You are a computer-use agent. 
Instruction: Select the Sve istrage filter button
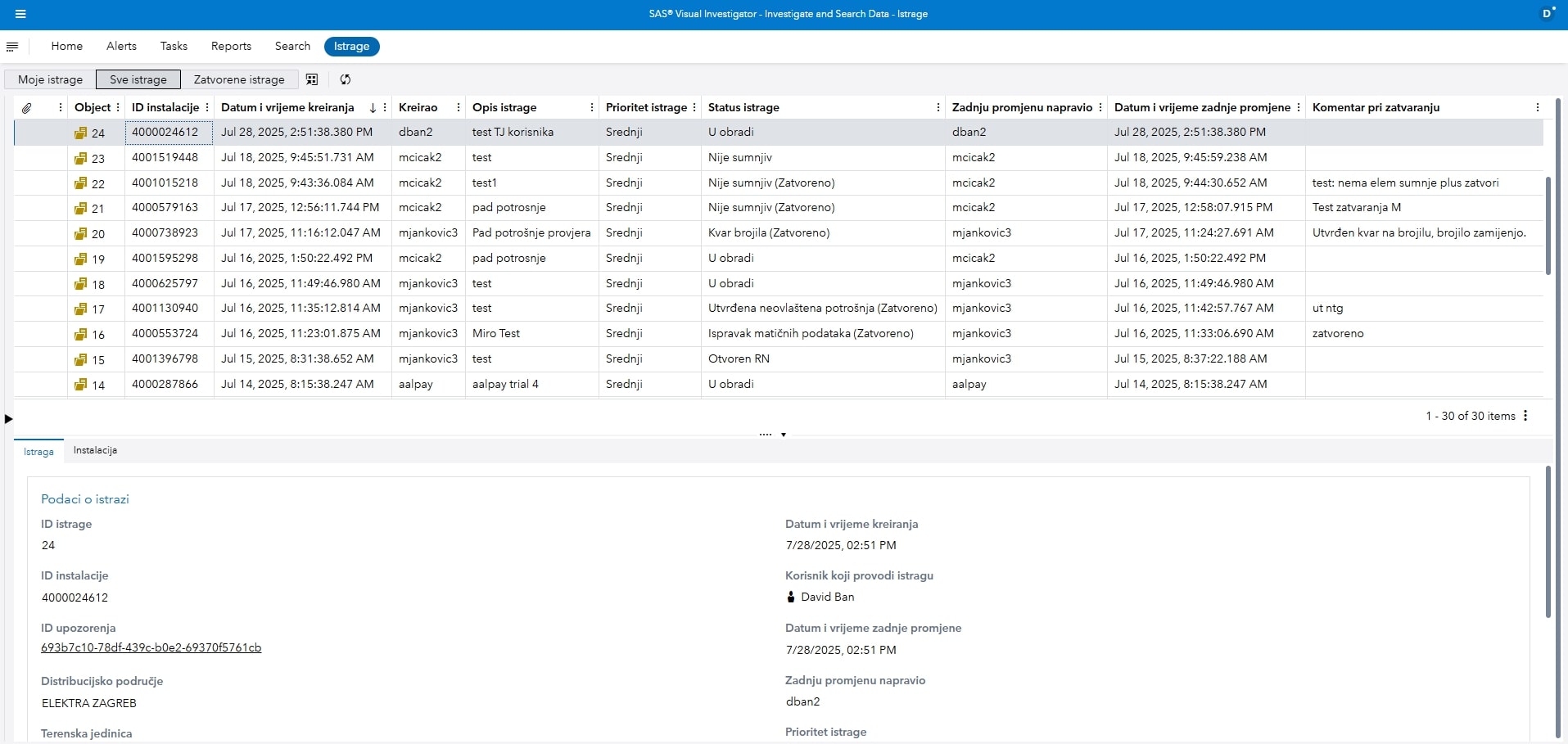coord(138,79)
